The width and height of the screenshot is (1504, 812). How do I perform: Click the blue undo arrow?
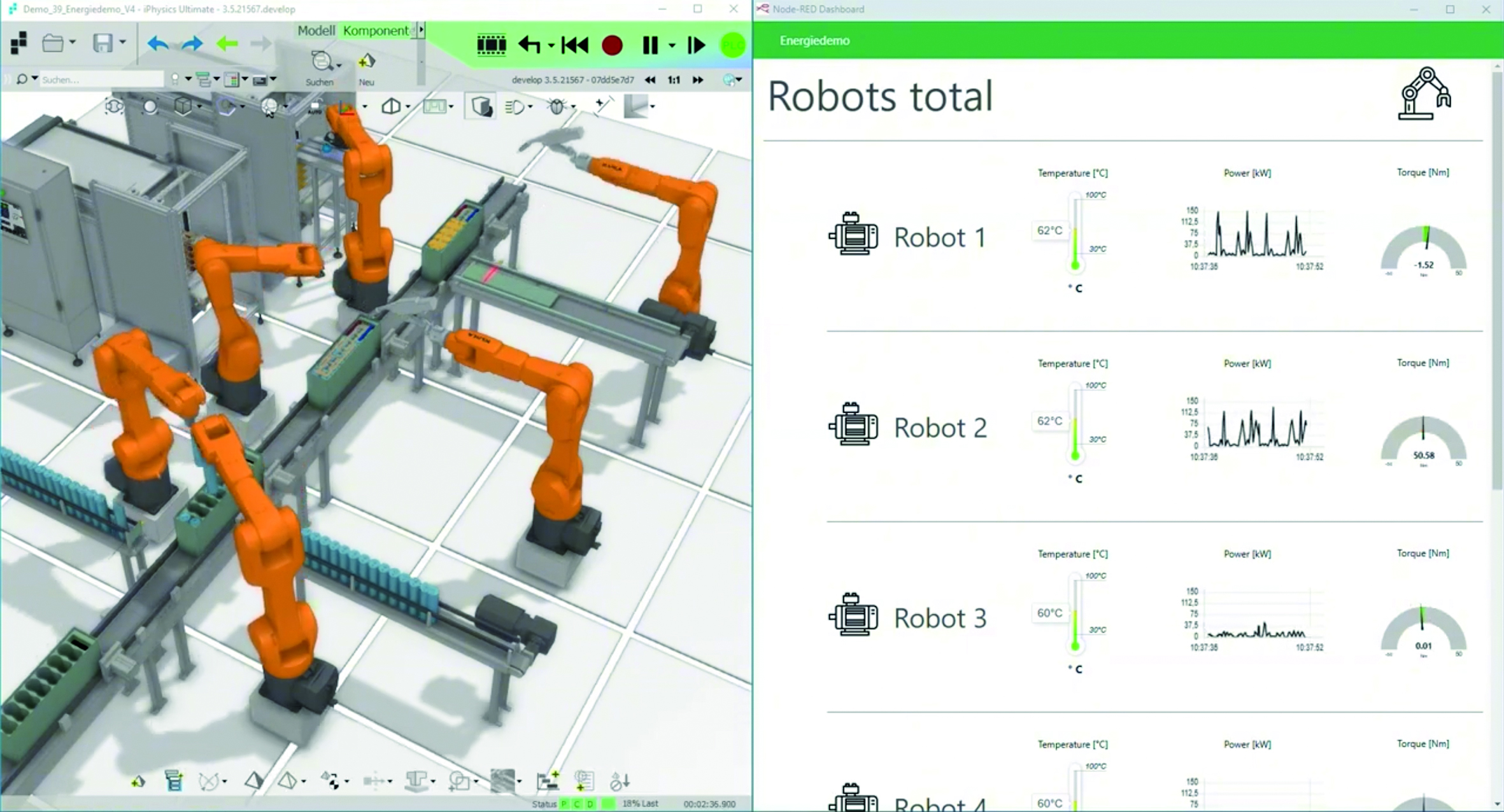[x=157, y=44]
